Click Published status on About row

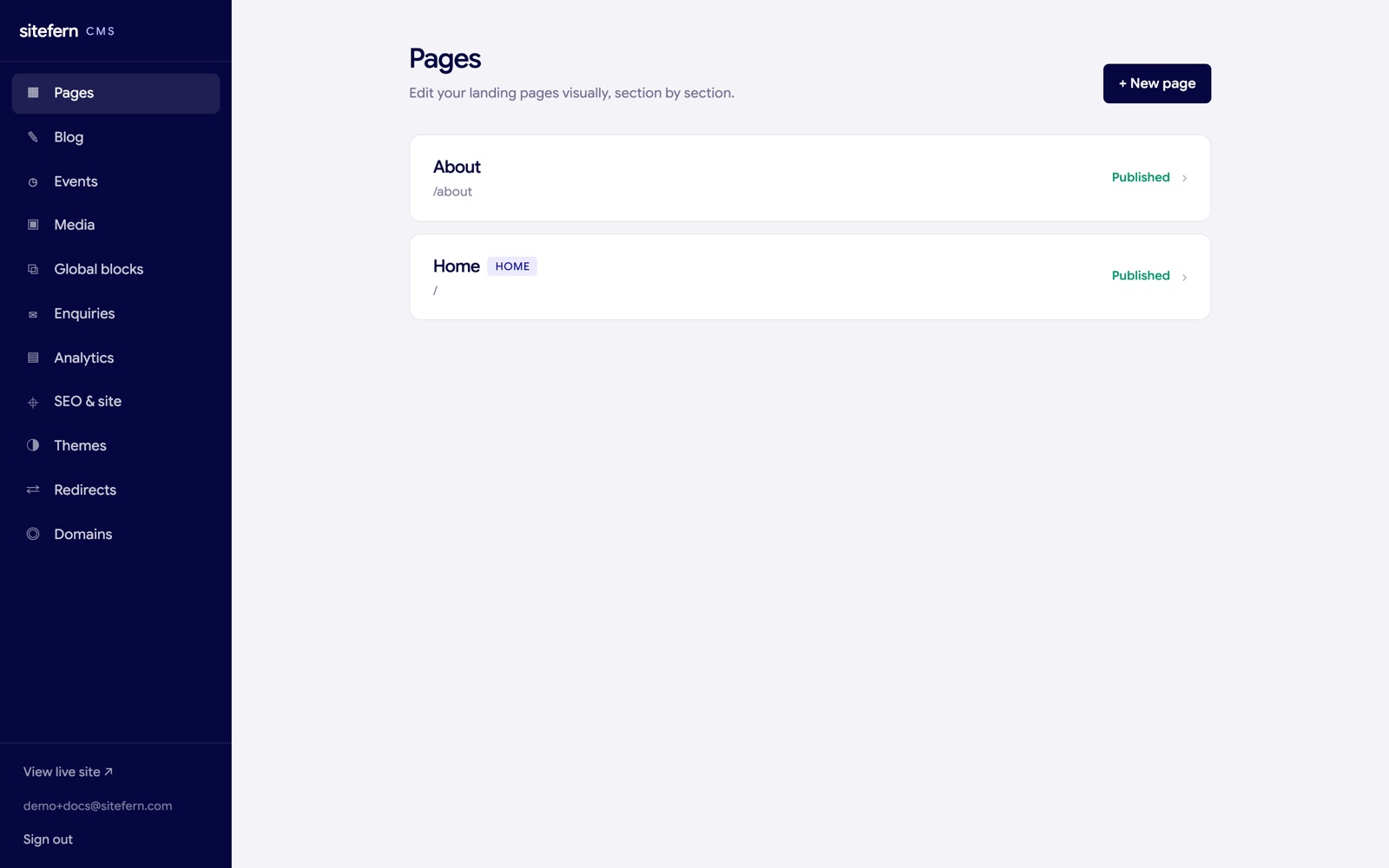click(x=1141, y=177)
